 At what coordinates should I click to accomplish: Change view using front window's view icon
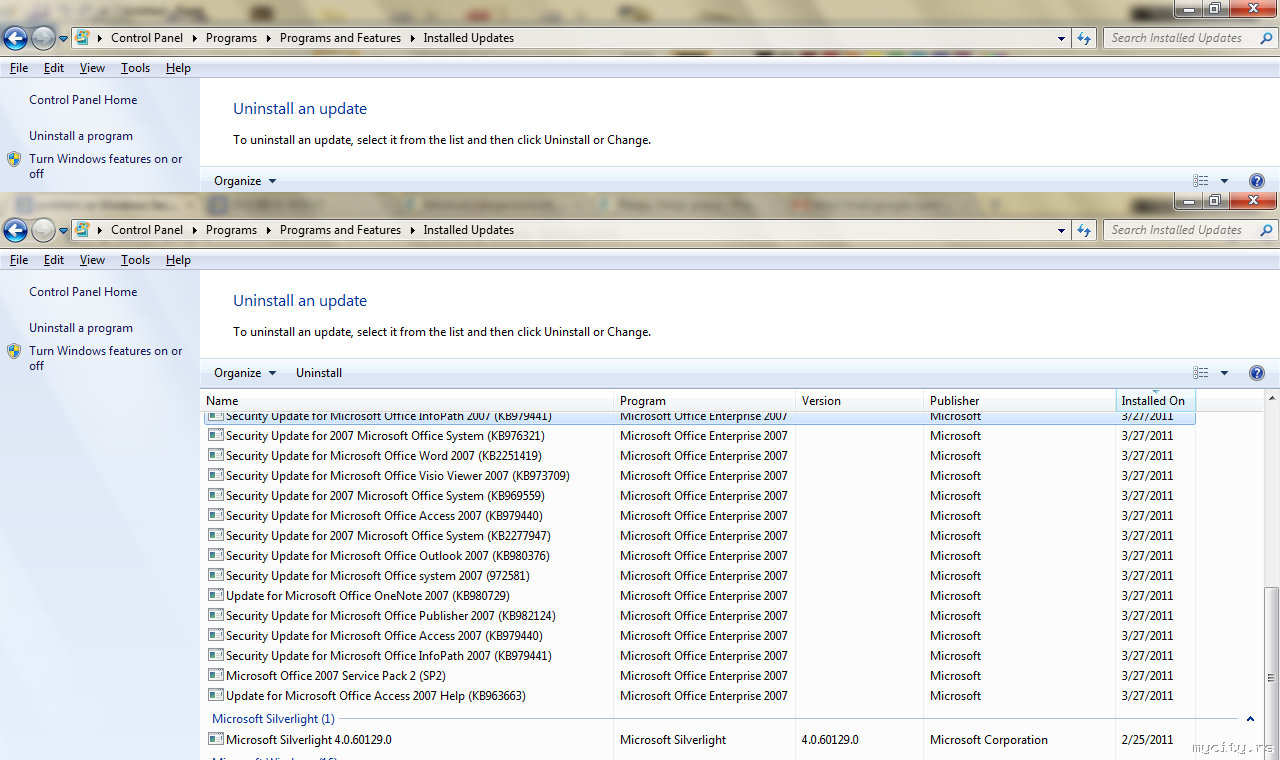[1201, 373]
